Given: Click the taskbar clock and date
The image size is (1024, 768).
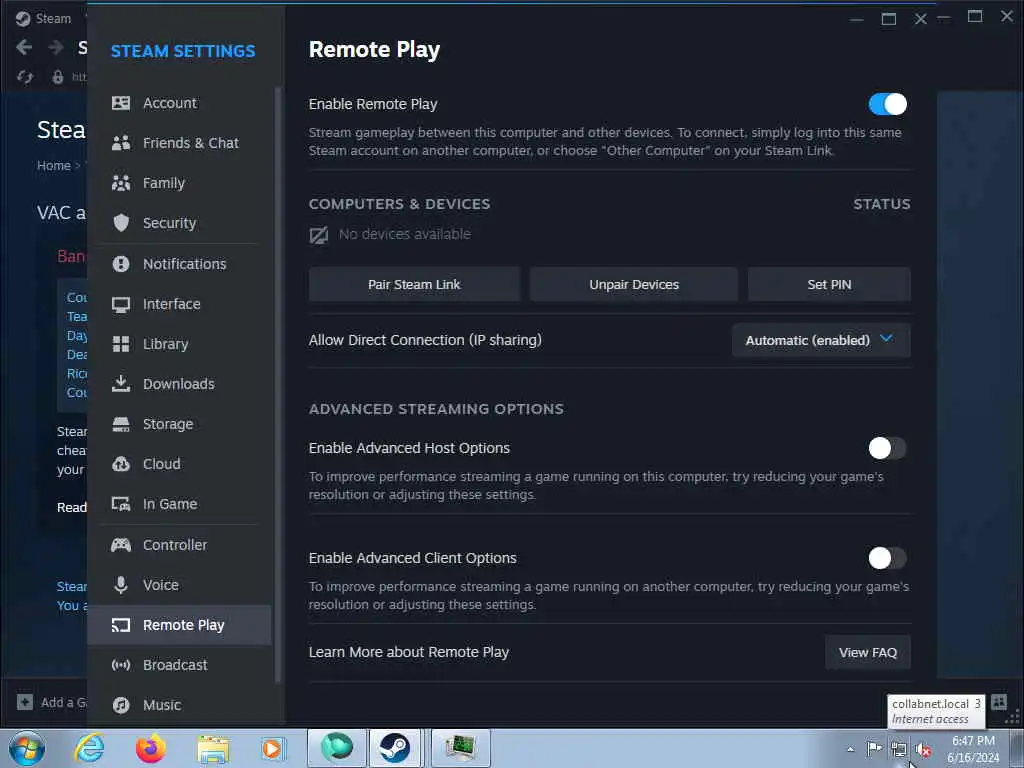Looking at the screenshot, I should (x=973, y=749).
